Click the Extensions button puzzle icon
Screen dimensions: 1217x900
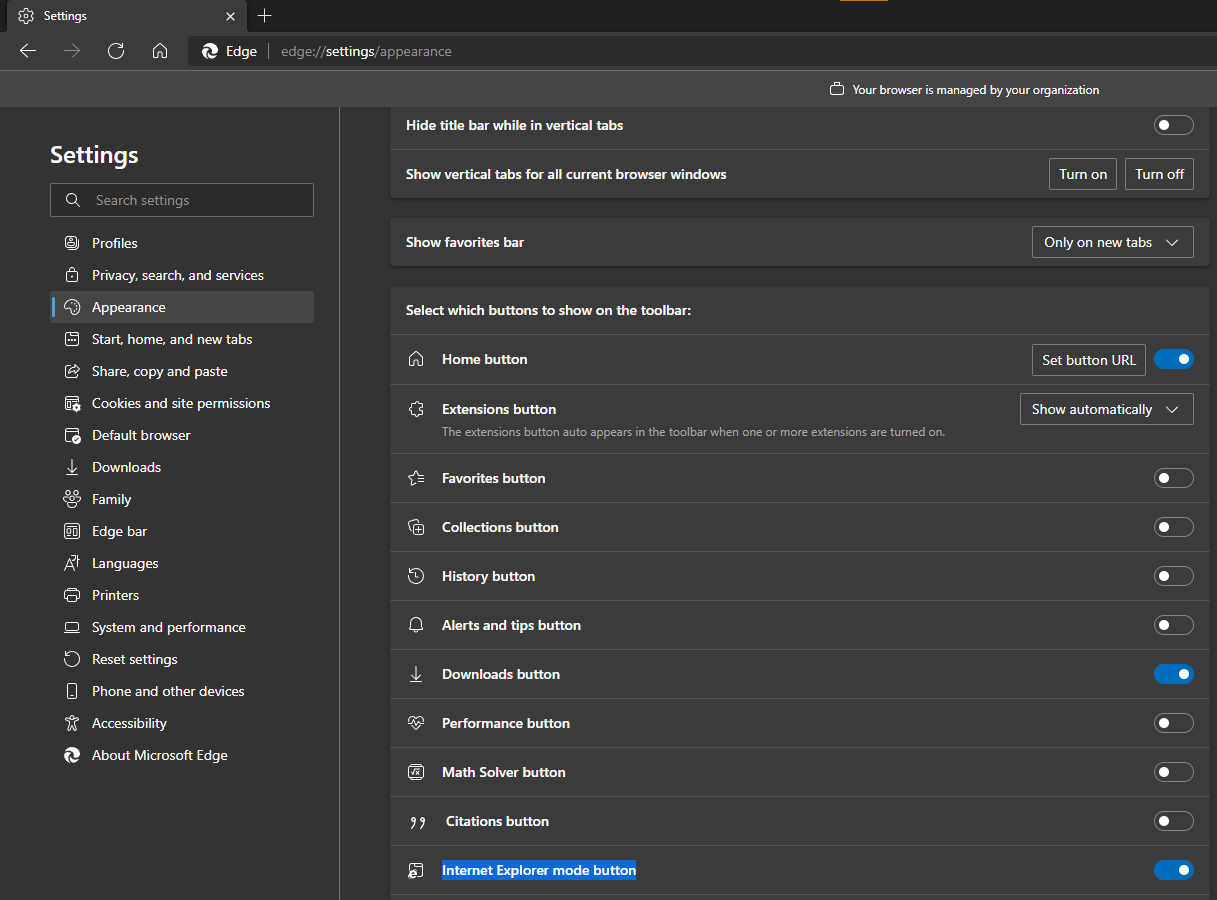416,409
